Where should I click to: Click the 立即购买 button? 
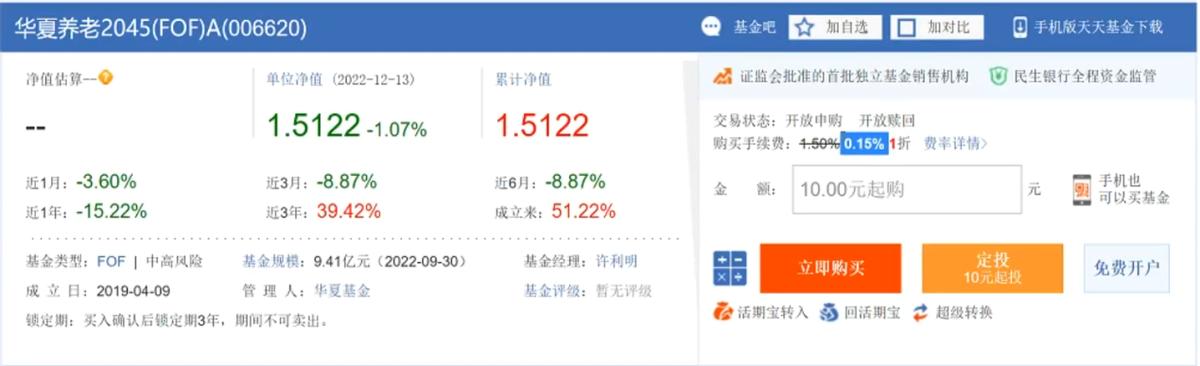830,268
